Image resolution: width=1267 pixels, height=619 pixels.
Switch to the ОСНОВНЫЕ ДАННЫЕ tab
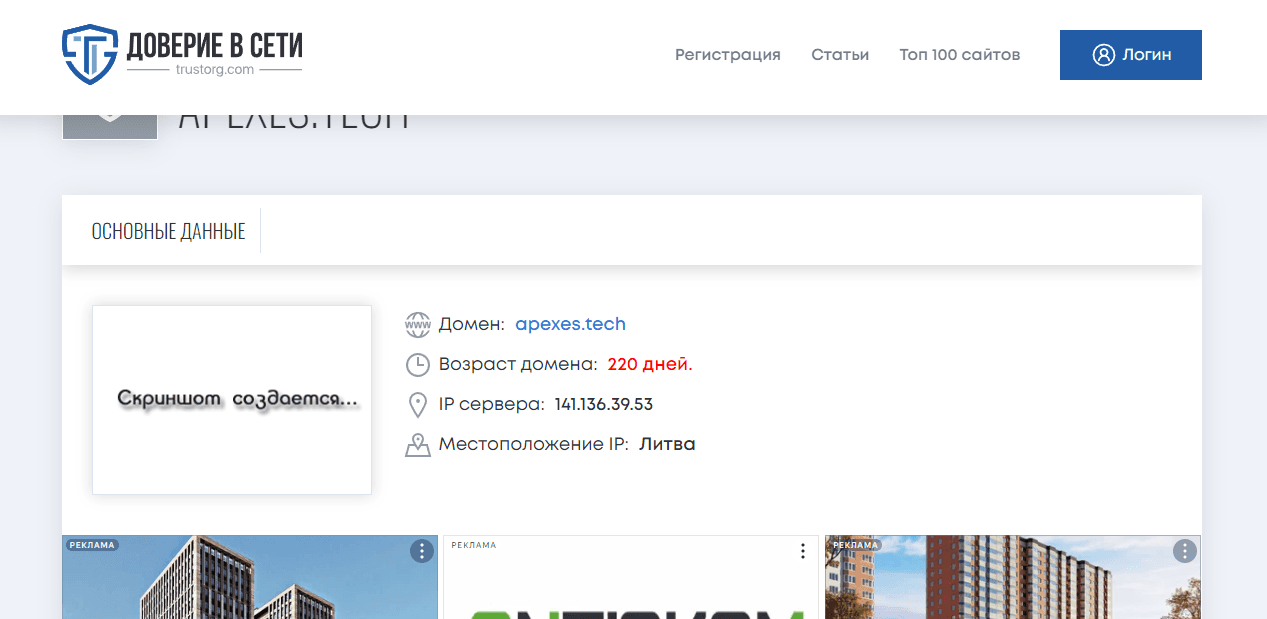[167, 230]
